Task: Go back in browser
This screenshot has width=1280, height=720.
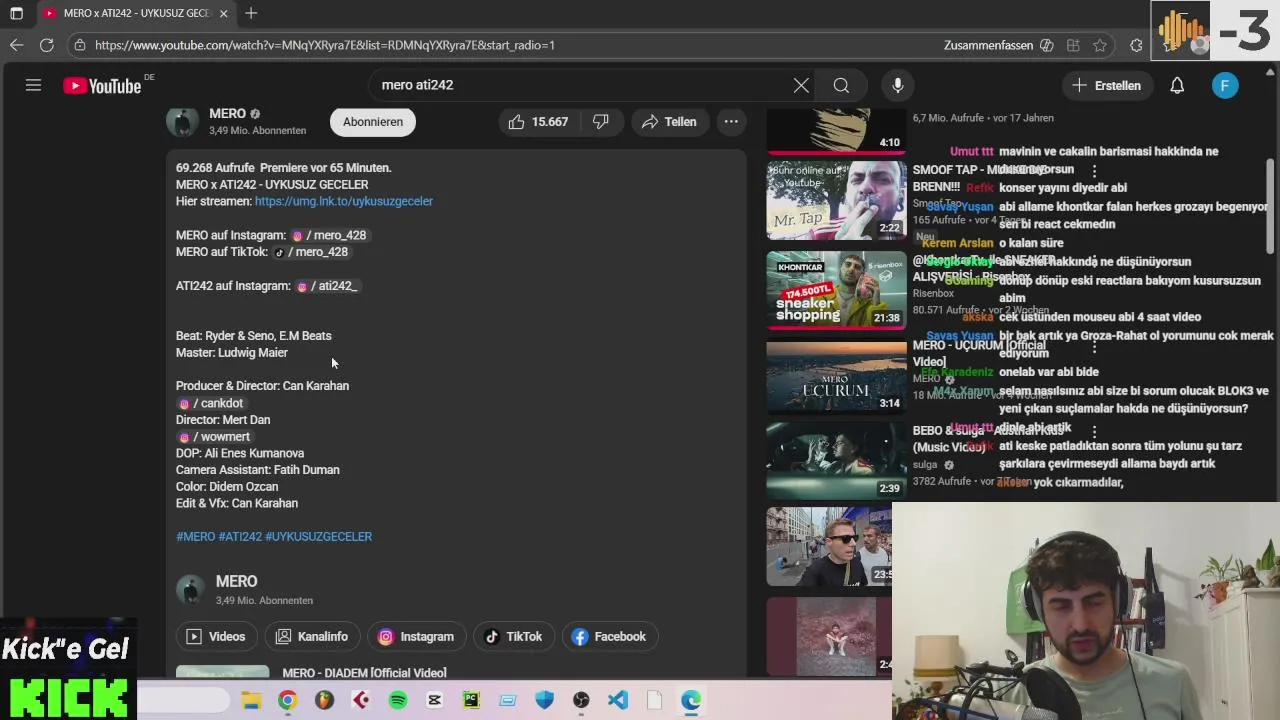Action: [16, 45]
